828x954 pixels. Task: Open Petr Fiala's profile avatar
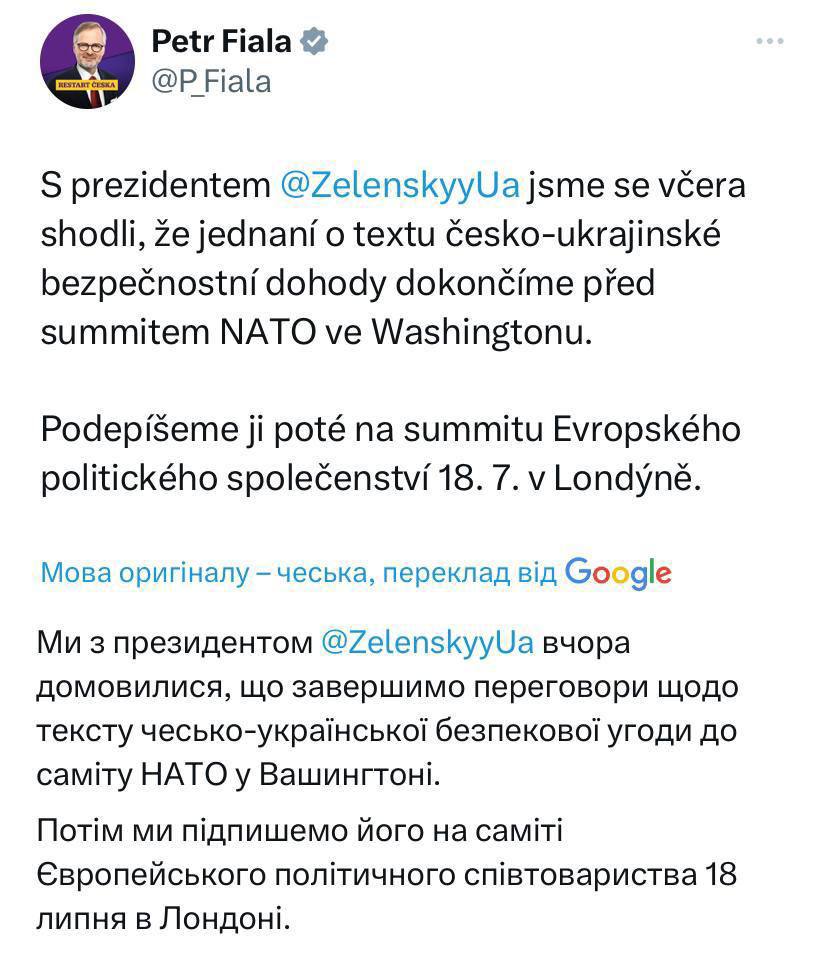pos(87,63)
